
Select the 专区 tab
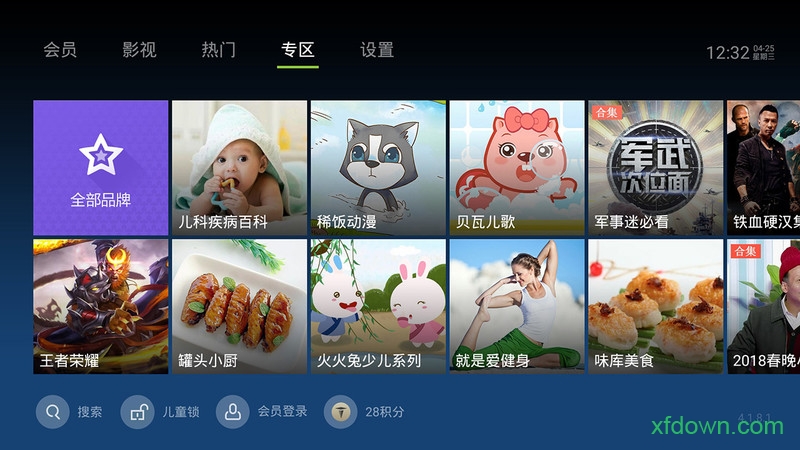tap(298, 50)
